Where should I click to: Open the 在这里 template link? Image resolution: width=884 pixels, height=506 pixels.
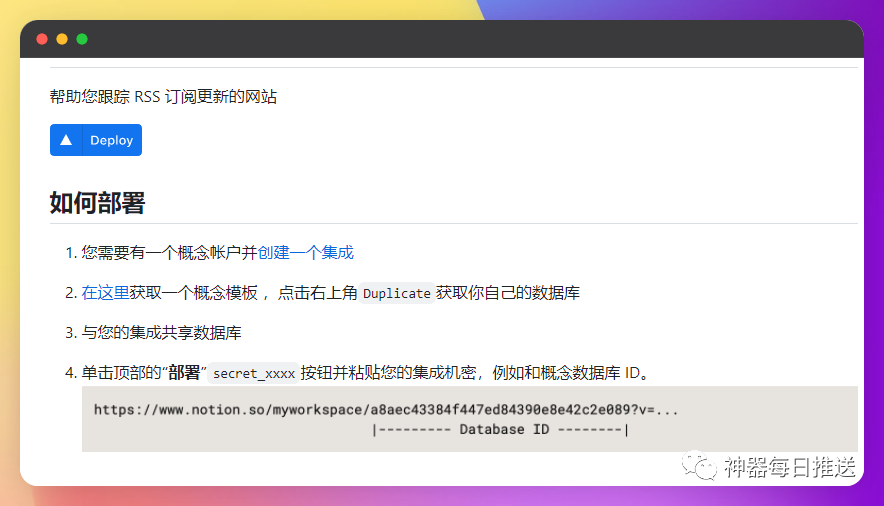coord(105,292)
